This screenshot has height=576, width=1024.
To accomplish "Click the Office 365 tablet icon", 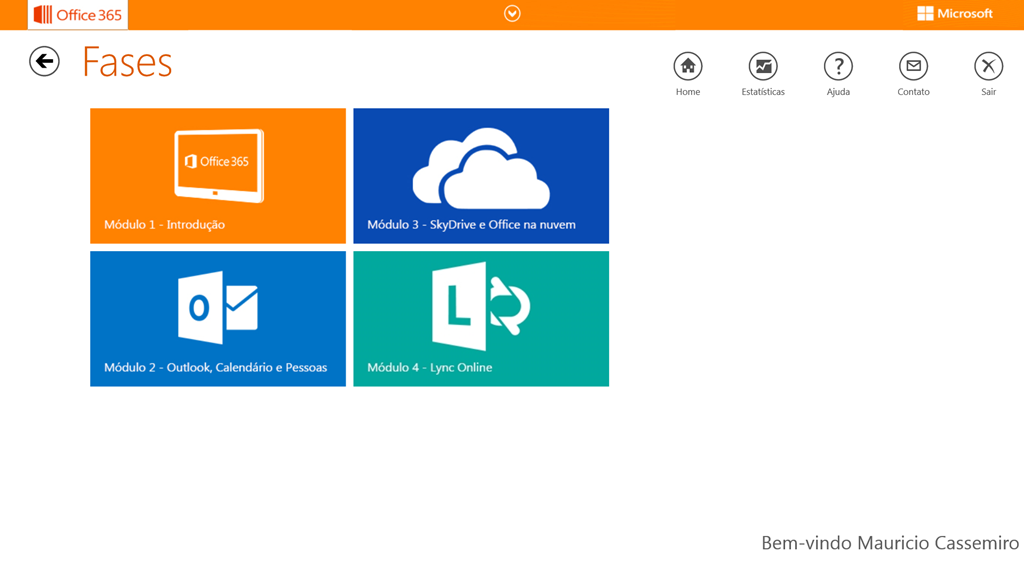I will [219, 166].
